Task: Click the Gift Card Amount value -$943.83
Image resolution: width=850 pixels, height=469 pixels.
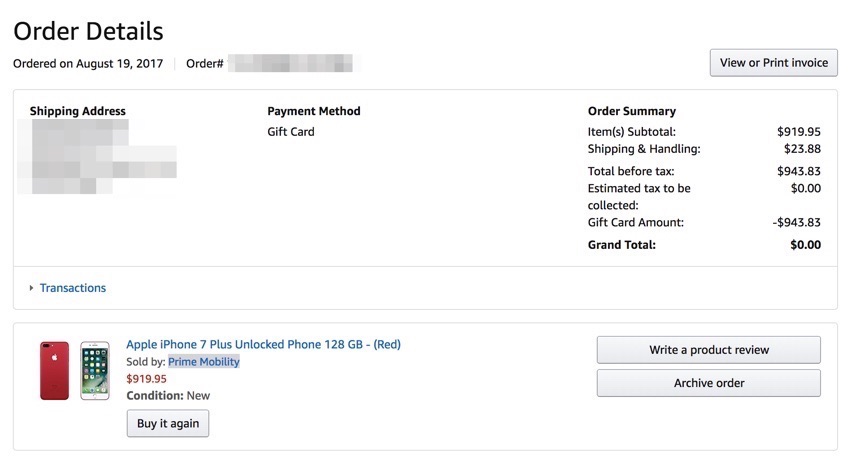Action: tap(797, 222)
